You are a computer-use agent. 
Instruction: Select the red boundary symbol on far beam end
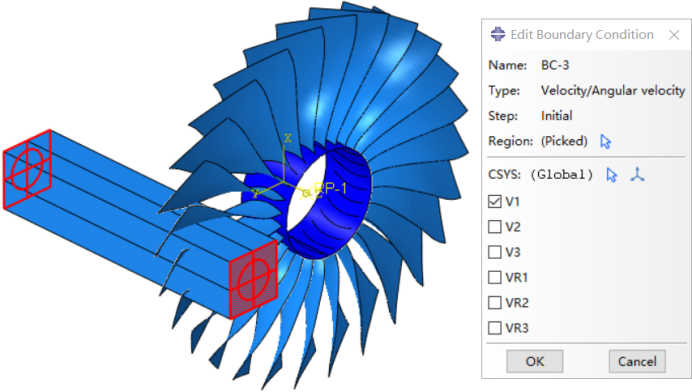pyautogui.click(x=27, y=169)
